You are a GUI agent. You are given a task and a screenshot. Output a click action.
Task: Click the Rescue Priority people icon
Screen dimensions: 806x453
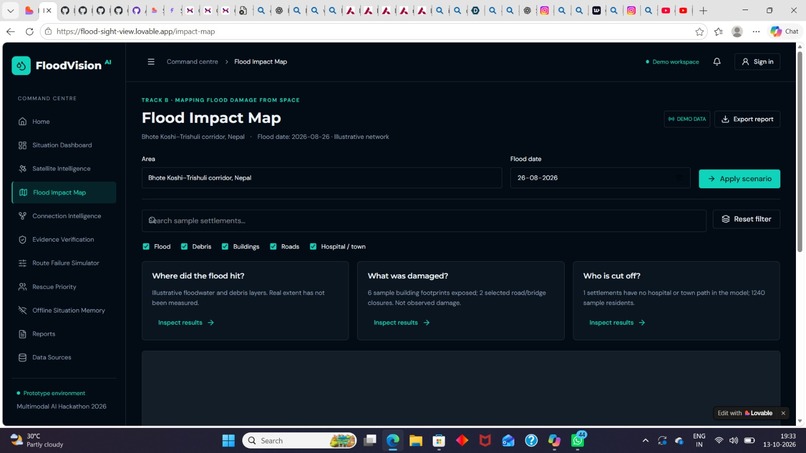tap(22, 287)
